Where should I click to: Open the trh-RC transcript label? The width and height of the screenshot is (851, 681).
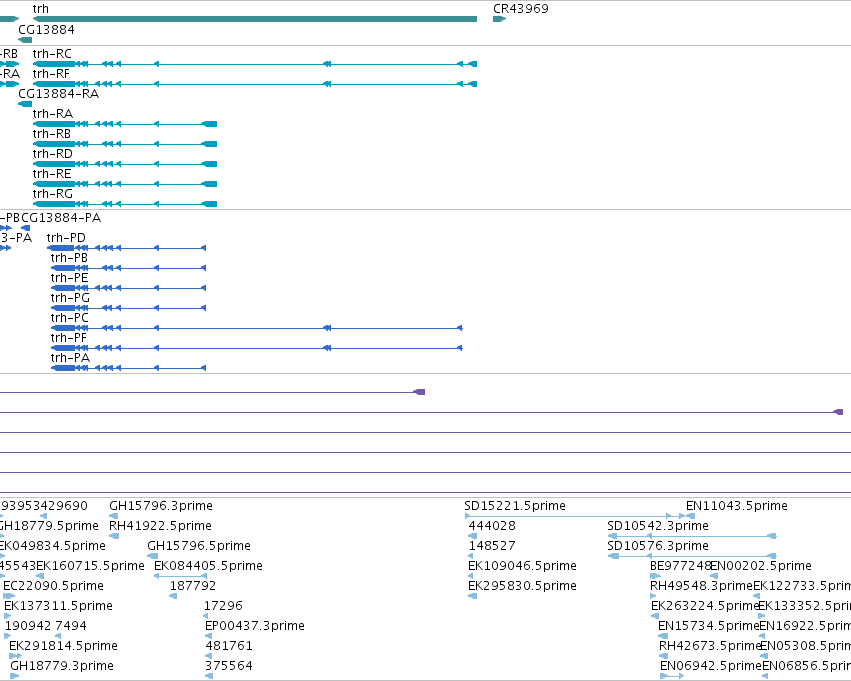[x=52, y=54]
